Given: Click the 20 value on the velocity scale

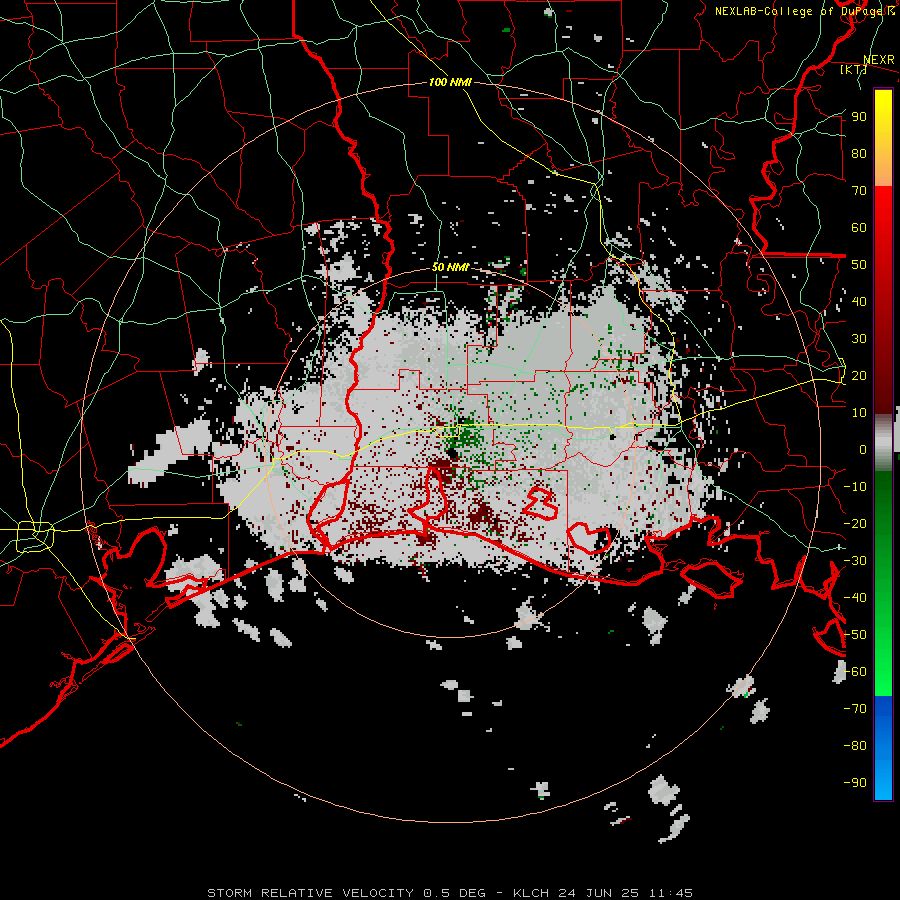Looking at the screenshot, I should (859, 375).
